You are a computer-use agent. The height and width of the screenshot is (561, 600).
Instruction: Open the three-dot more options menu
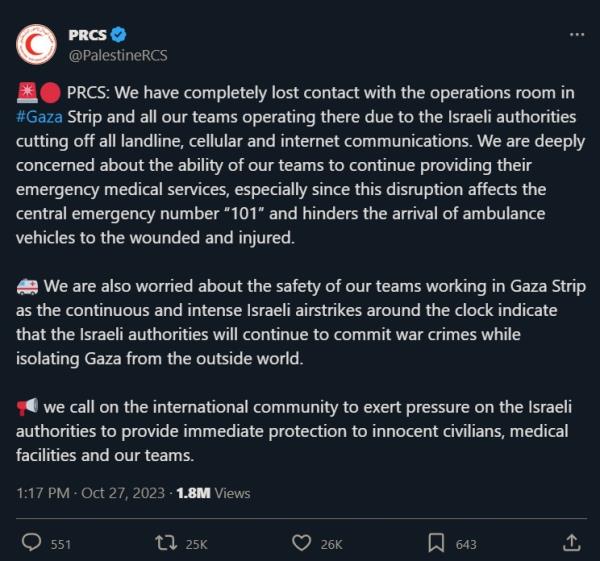[x=576, y=35]
